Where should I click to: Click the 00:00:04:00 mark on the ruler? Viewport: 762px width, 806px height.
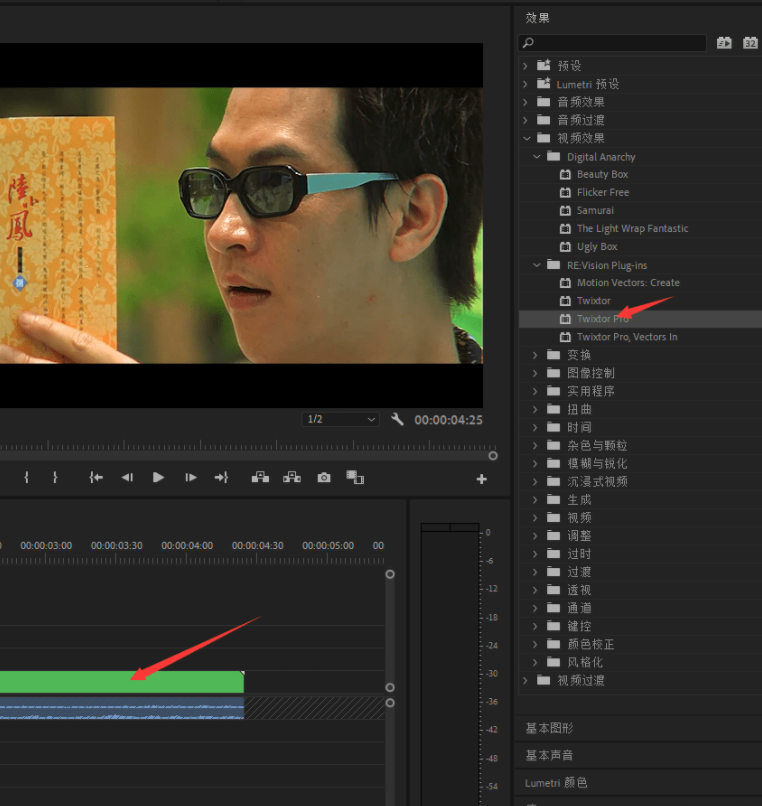187,545
